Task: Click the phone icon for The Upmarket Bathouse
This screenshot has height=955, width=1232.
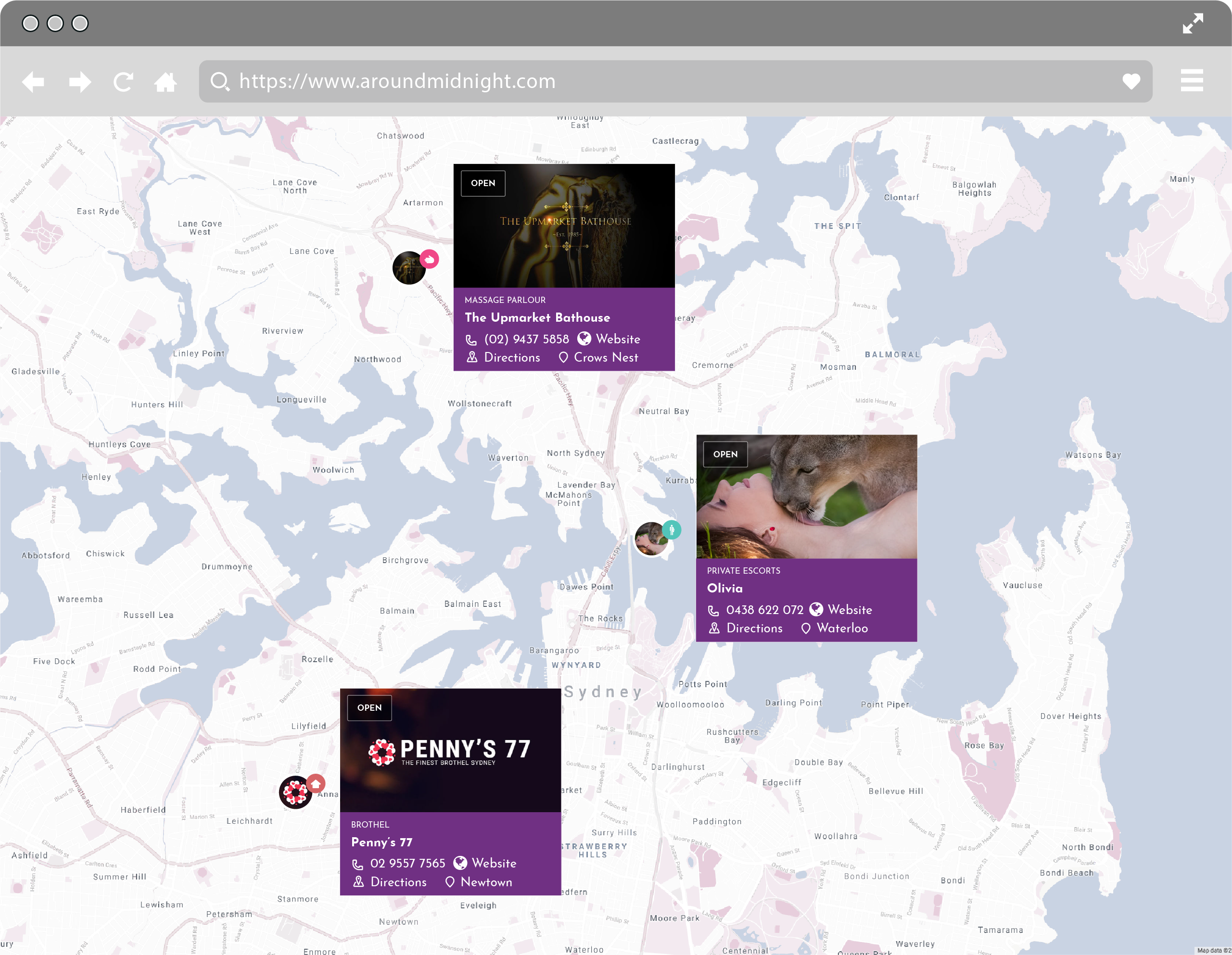Action: 471,339
